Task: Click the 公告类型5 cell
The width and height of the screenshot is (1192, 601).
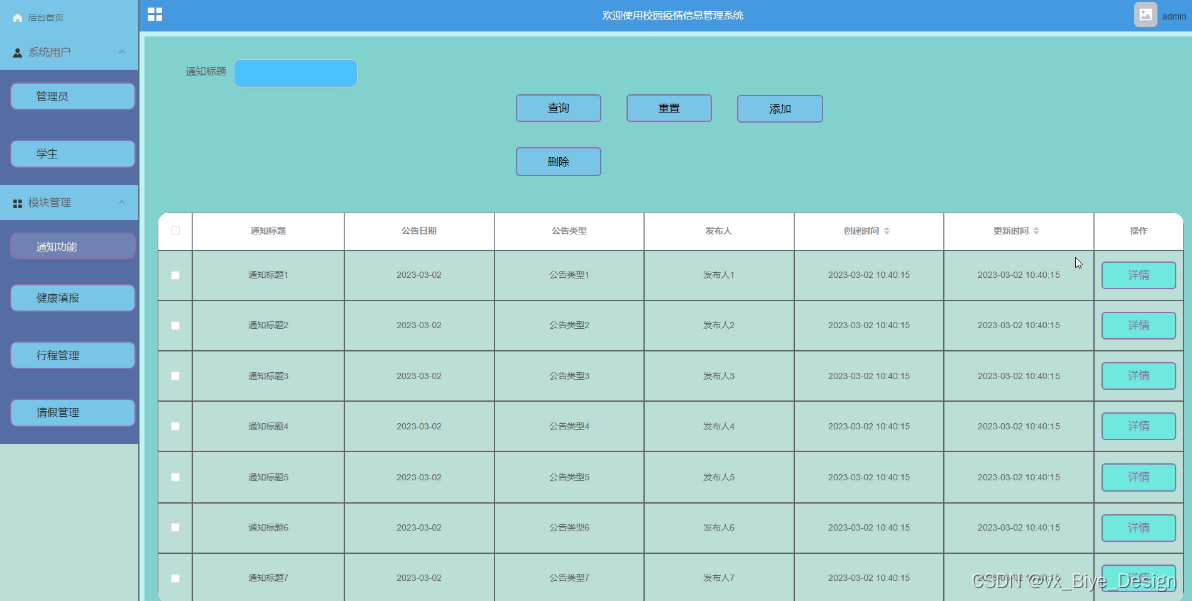Action: [x=569, y=477]
